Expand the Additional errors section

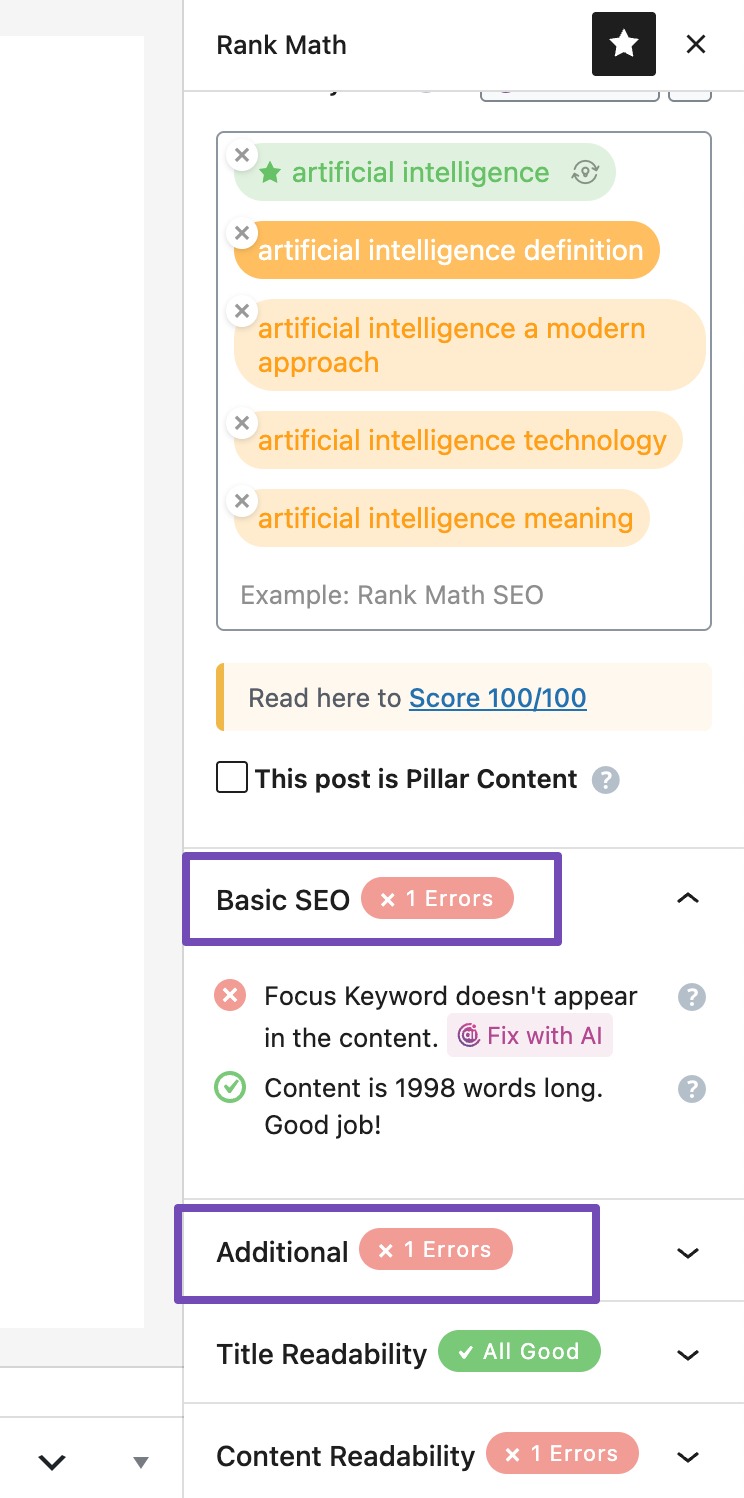pyautogui.click(x=687, y=1252)
